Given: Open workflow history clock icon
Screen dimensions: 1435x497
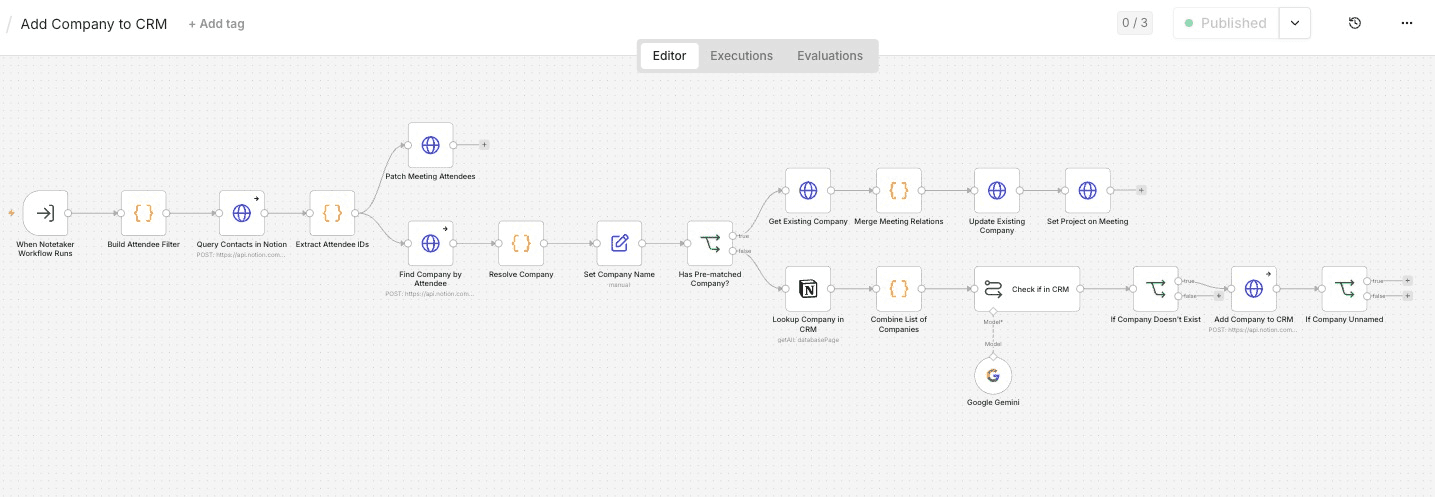Looking at the screenshot, I should tap(1355, 23).
